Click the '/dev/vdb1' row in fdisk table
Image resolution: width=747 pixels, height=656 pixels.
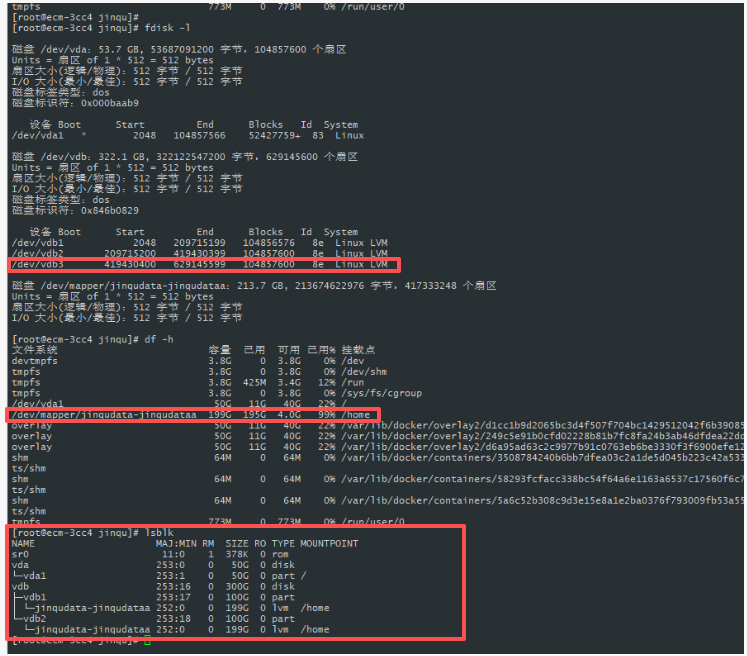200,243
